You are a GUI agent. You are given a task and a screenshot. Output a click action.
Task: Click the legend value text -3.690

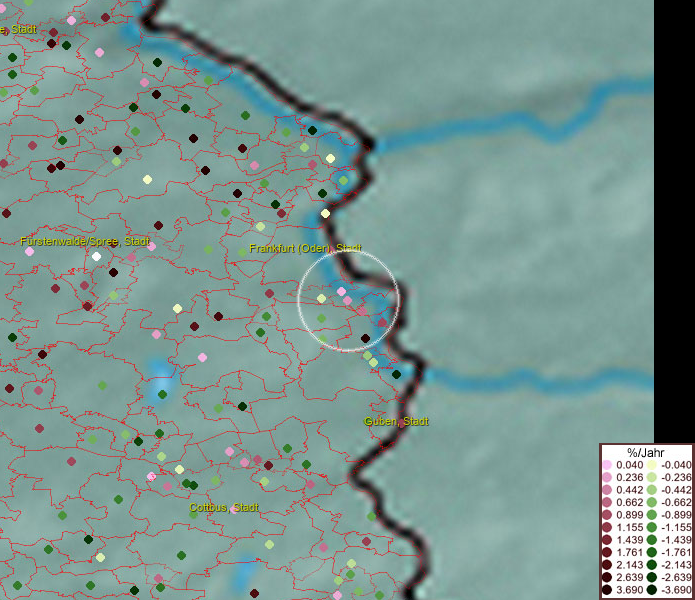coord(676,590)
